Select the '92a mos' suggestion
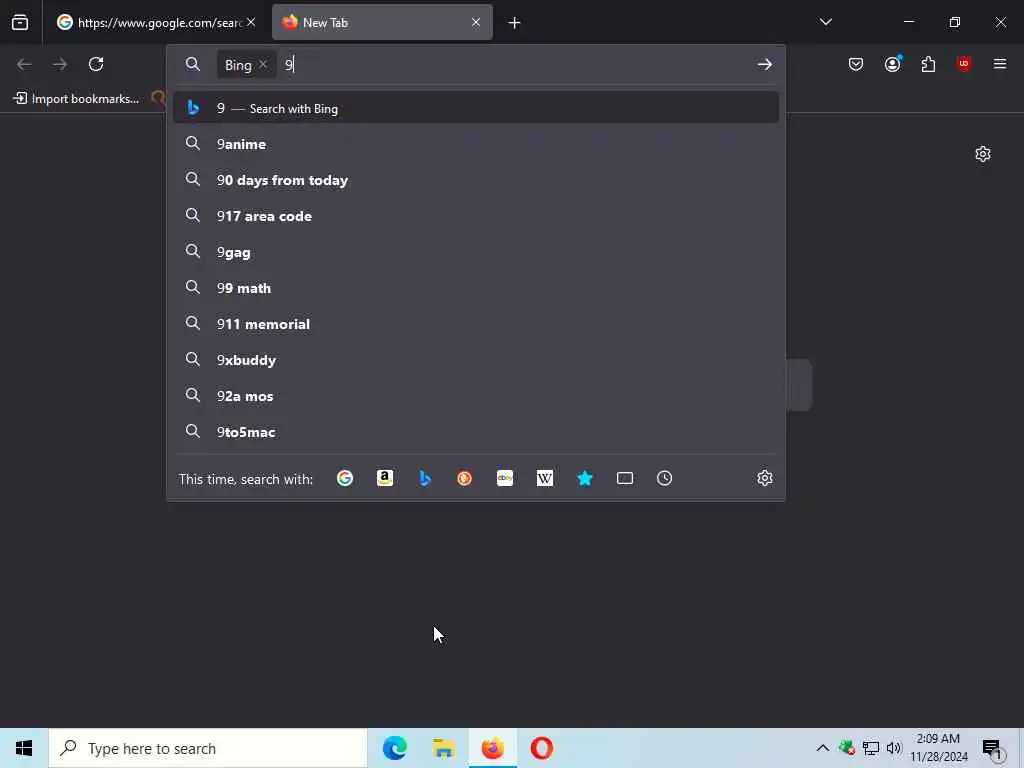This screenshot has height=768, width=1024. [475, 395]
